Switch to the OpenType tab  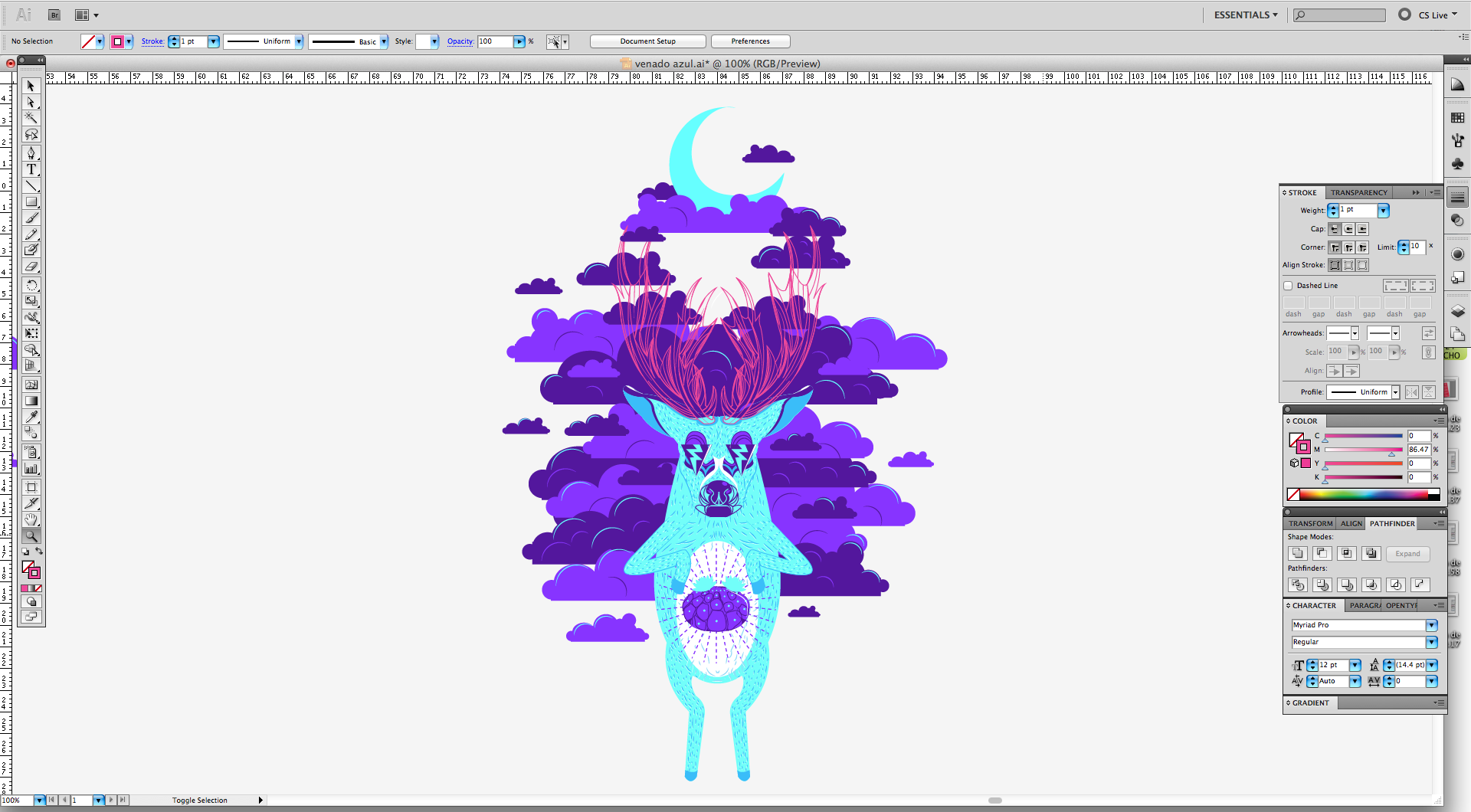pos(1401,606)
